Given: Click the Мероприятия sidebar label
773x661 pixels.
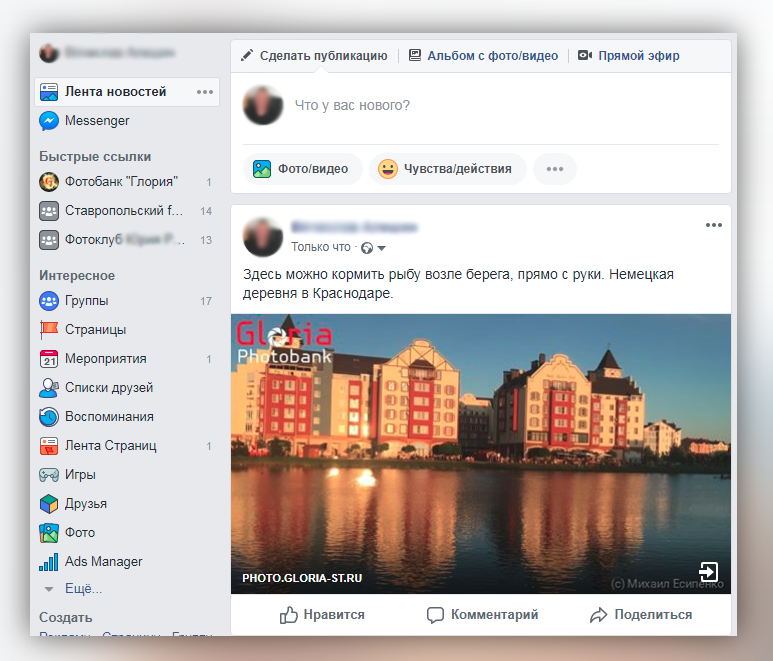Looking at the screenshot, I should (x=105, y=359).
